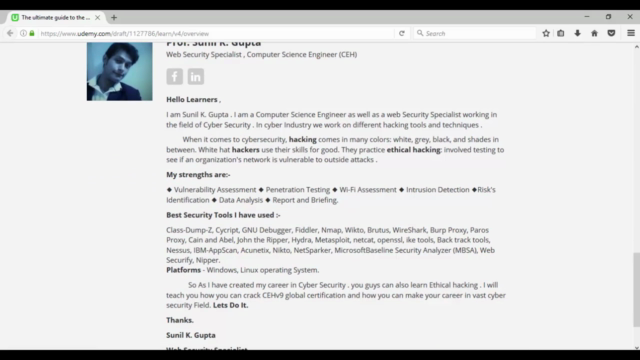This screenshot has width=640, height=360.
Task: Open a new tab with plus button
Action: pyautogui.click(x=114, y=18)
